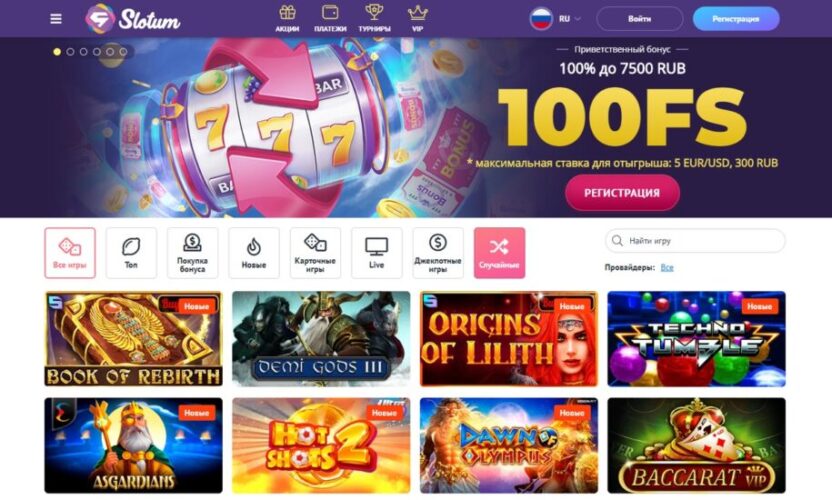
Task: Select the Live monitor category
Action: pos(376,253)
